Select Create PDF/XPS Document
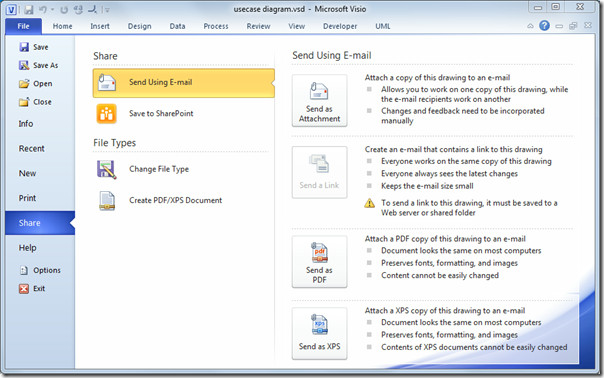 (x=183, y=200)
